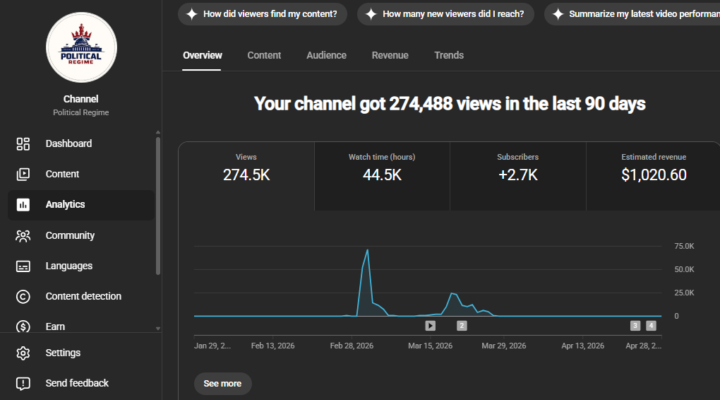Click the Political Regime channel avatar
The width and height of the screenshot is (720, 400).
click(81, 47)
